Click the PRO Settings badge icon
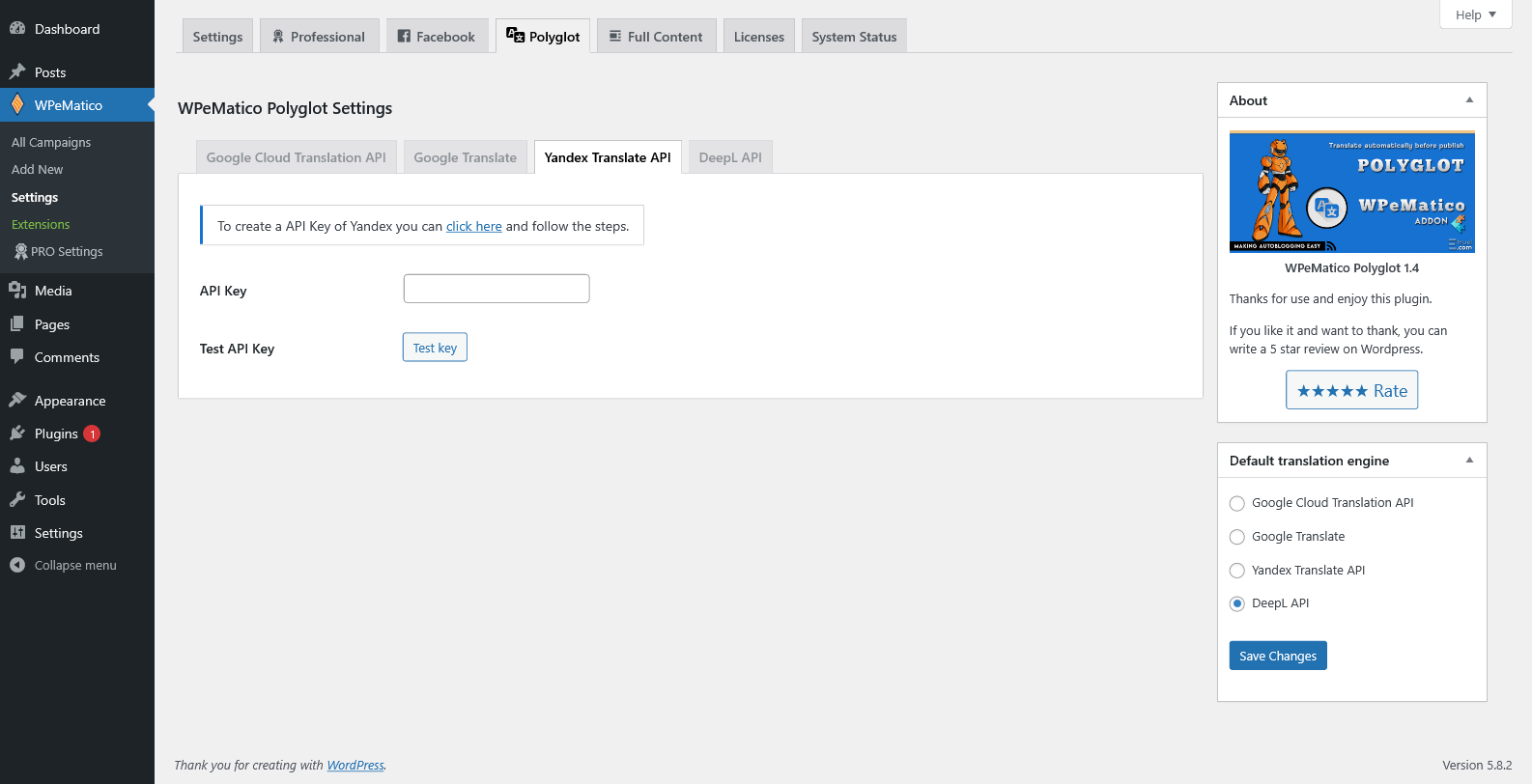 pyautogui.click(x=20, y=251)
